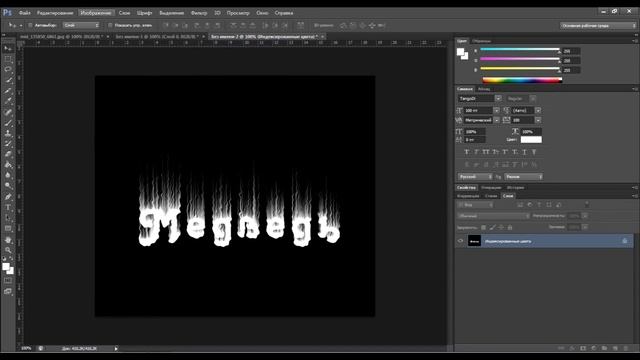Open Справка menu
The image size is (640, 360).
[x=284, y=13]
